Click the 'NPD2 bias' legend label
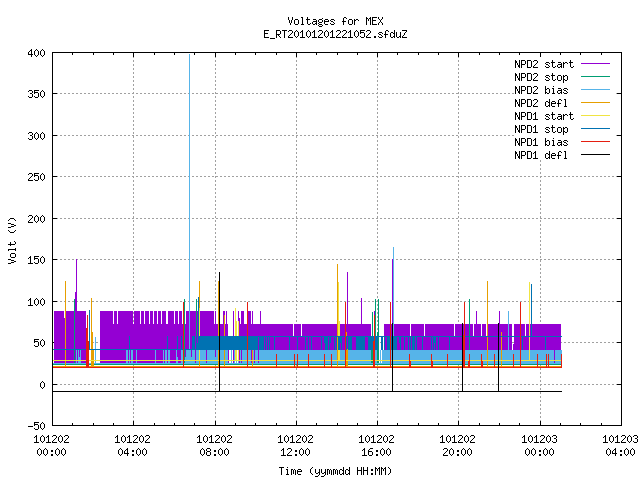Viewport: 640px width, 480px height. [541, 90]
